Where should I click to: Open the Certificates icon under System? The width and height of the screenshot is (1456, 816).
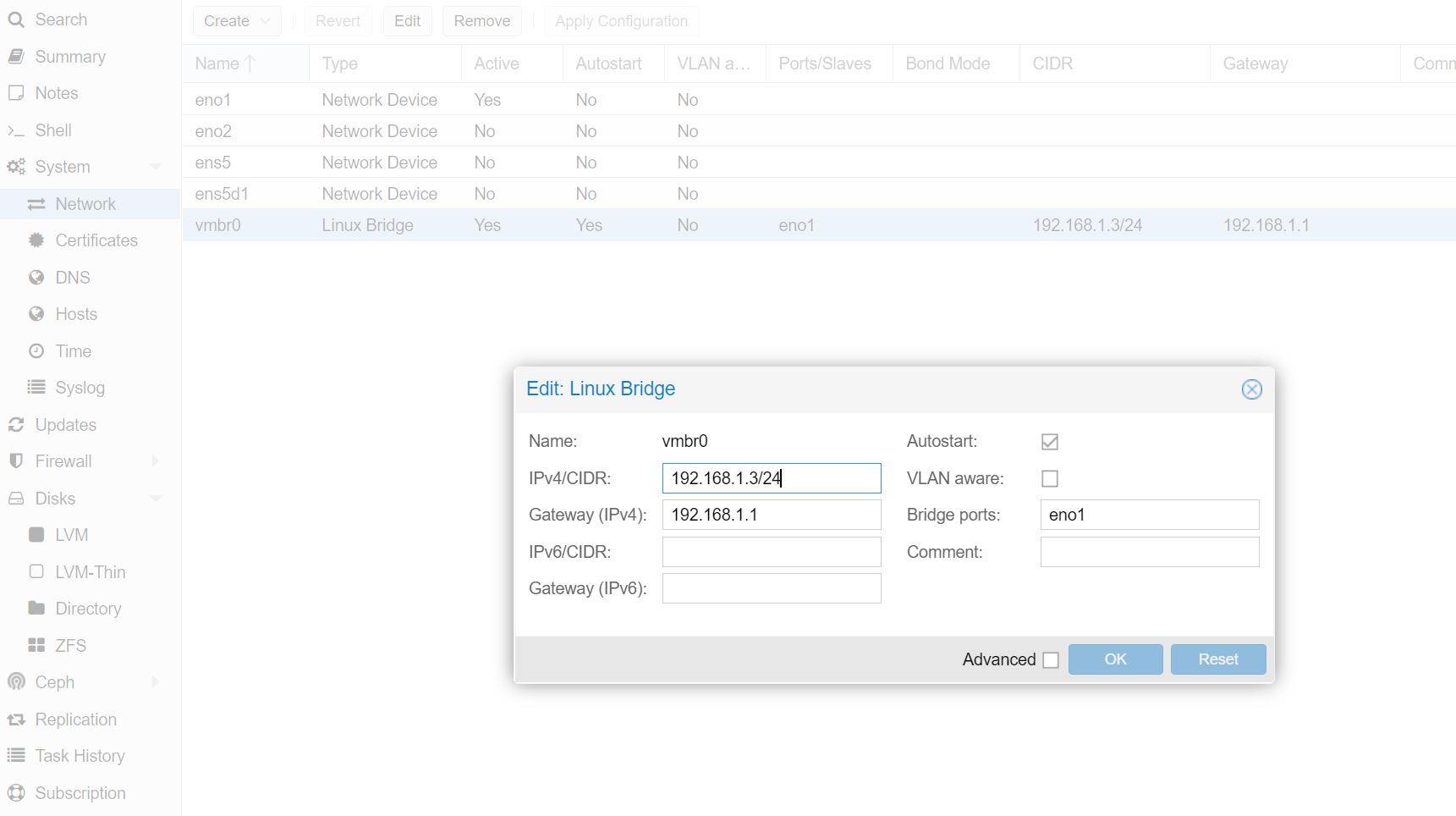[x=36, y=240]
